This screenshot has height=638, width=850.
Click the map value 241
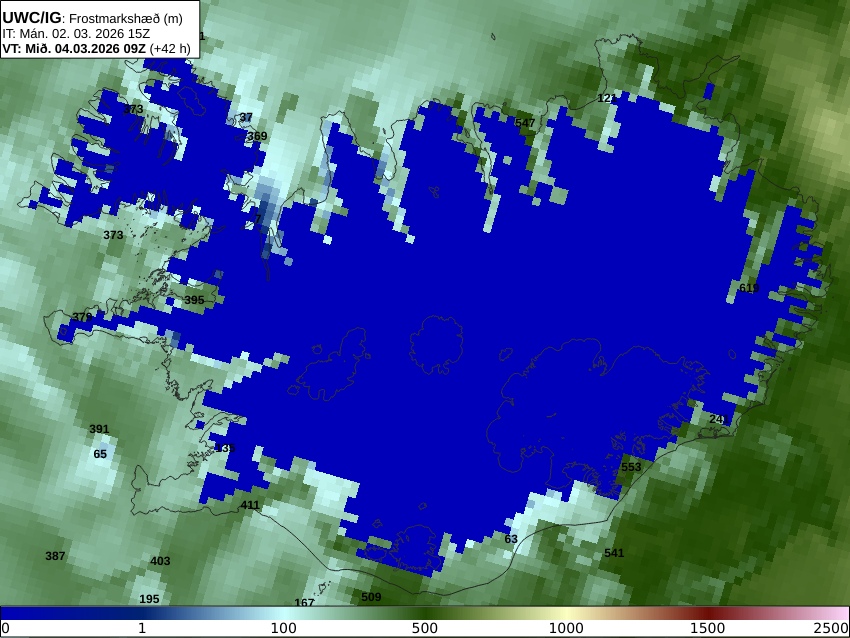719,419
